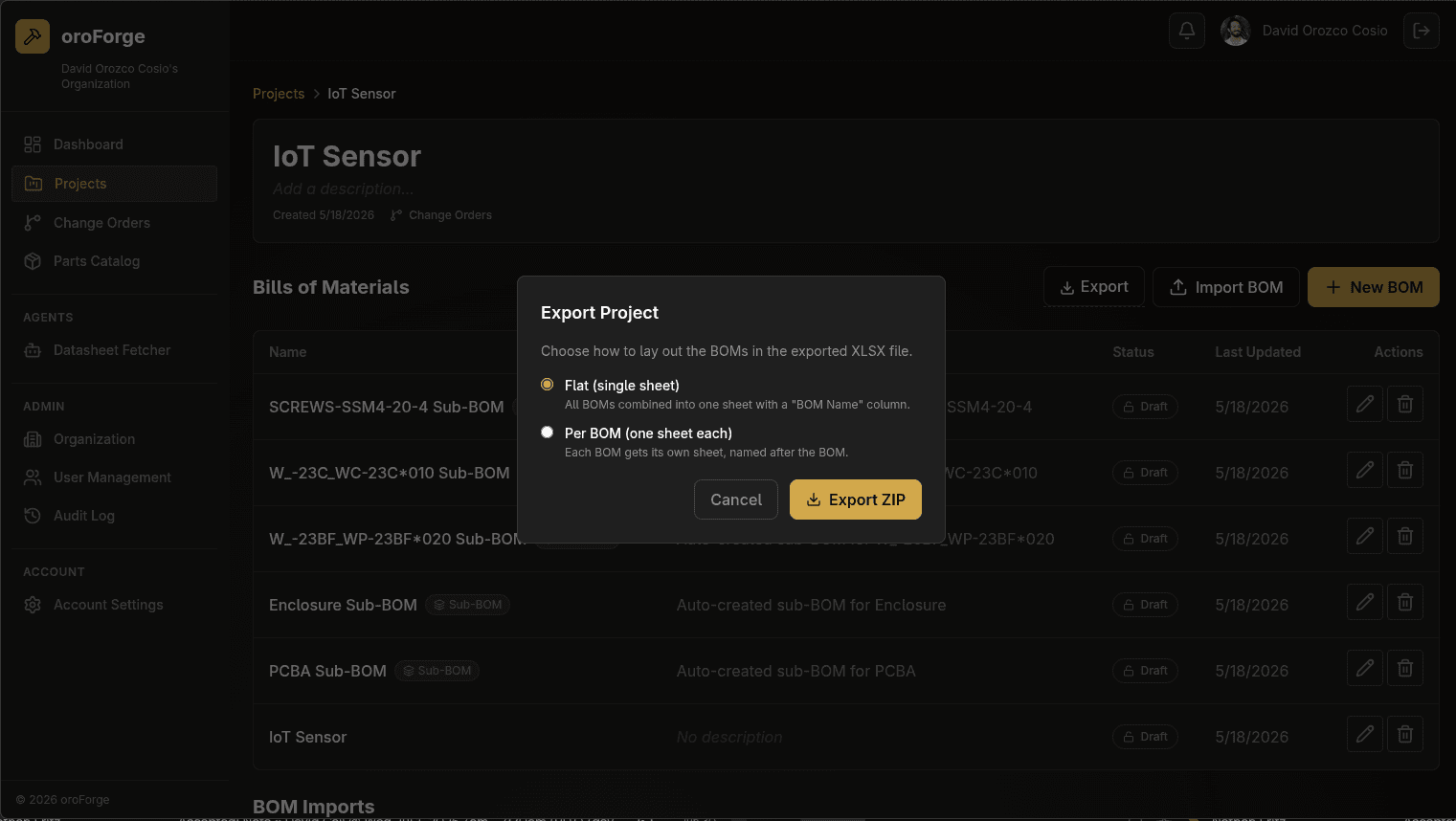Click the oroForge hammer logo icon

(33, 36)
